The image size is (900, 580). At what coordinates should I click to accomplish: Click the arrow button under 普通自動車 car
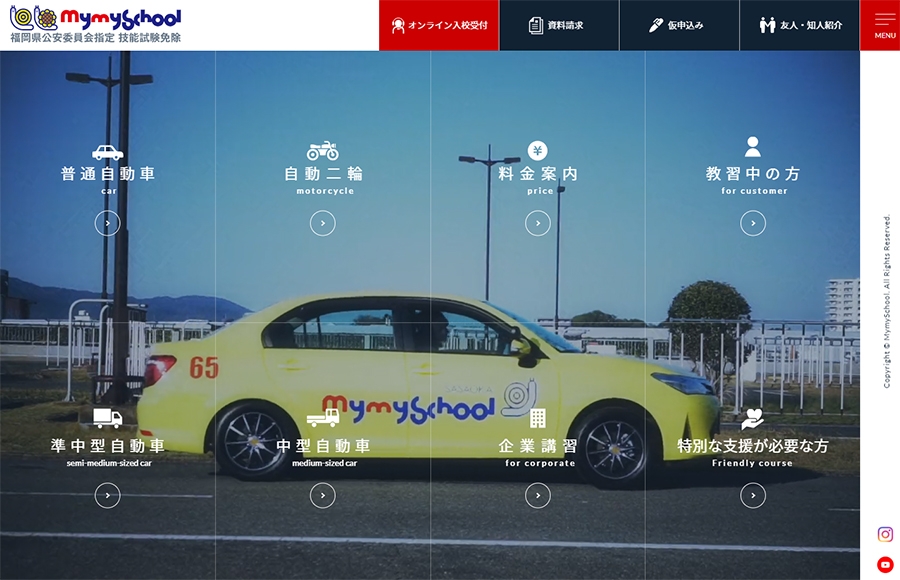click(x=107, y=223)
